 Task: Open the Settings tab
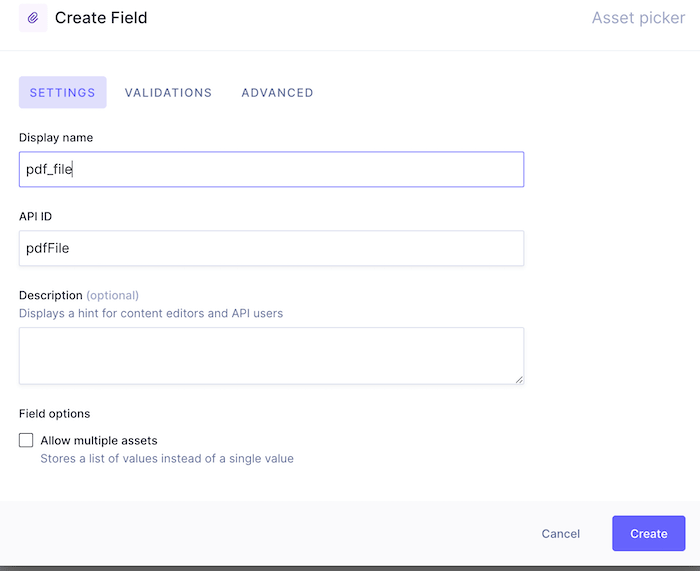tap(62, 92)
